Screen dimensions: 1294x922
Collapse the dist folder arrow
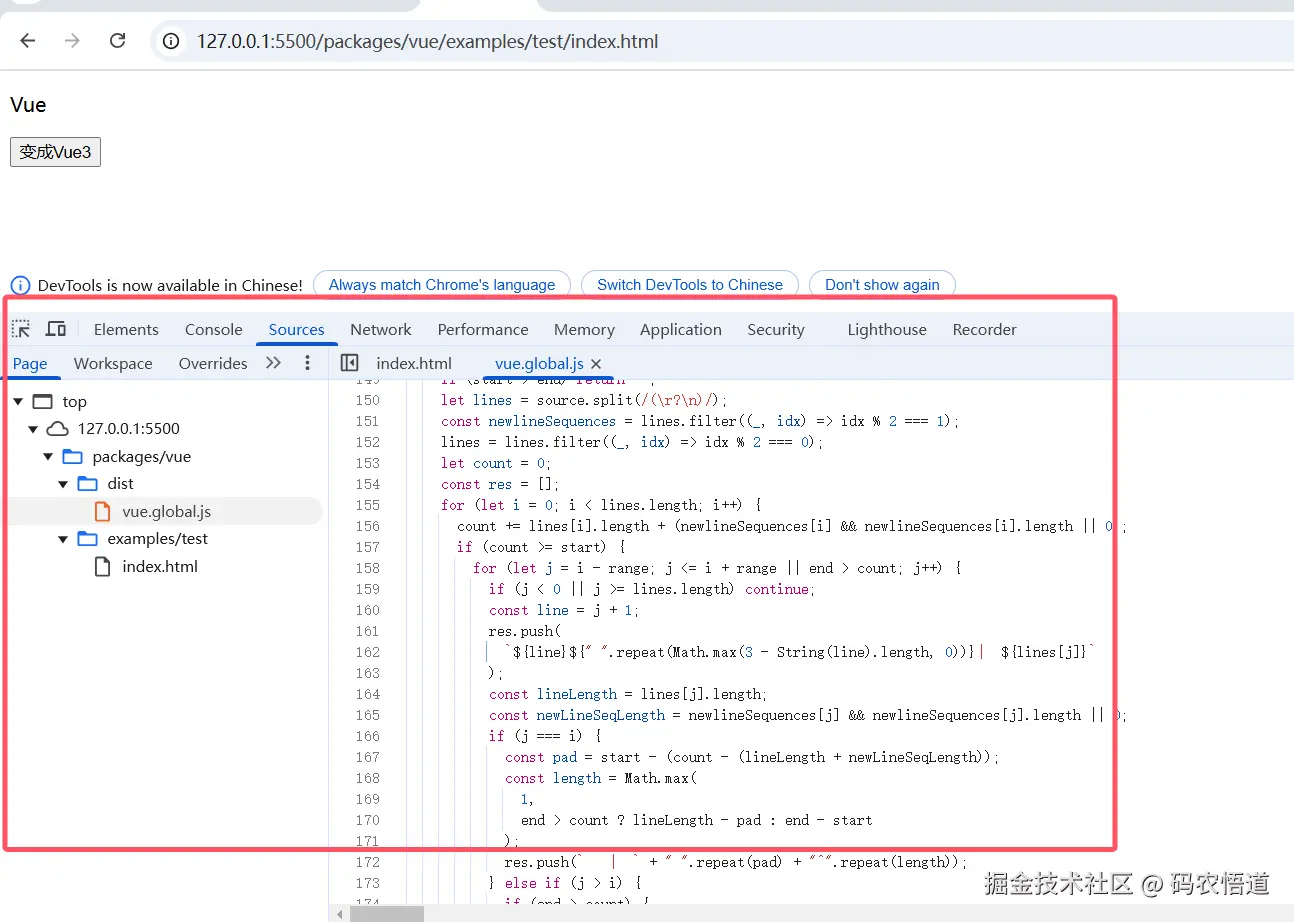[x=63, y=484]
